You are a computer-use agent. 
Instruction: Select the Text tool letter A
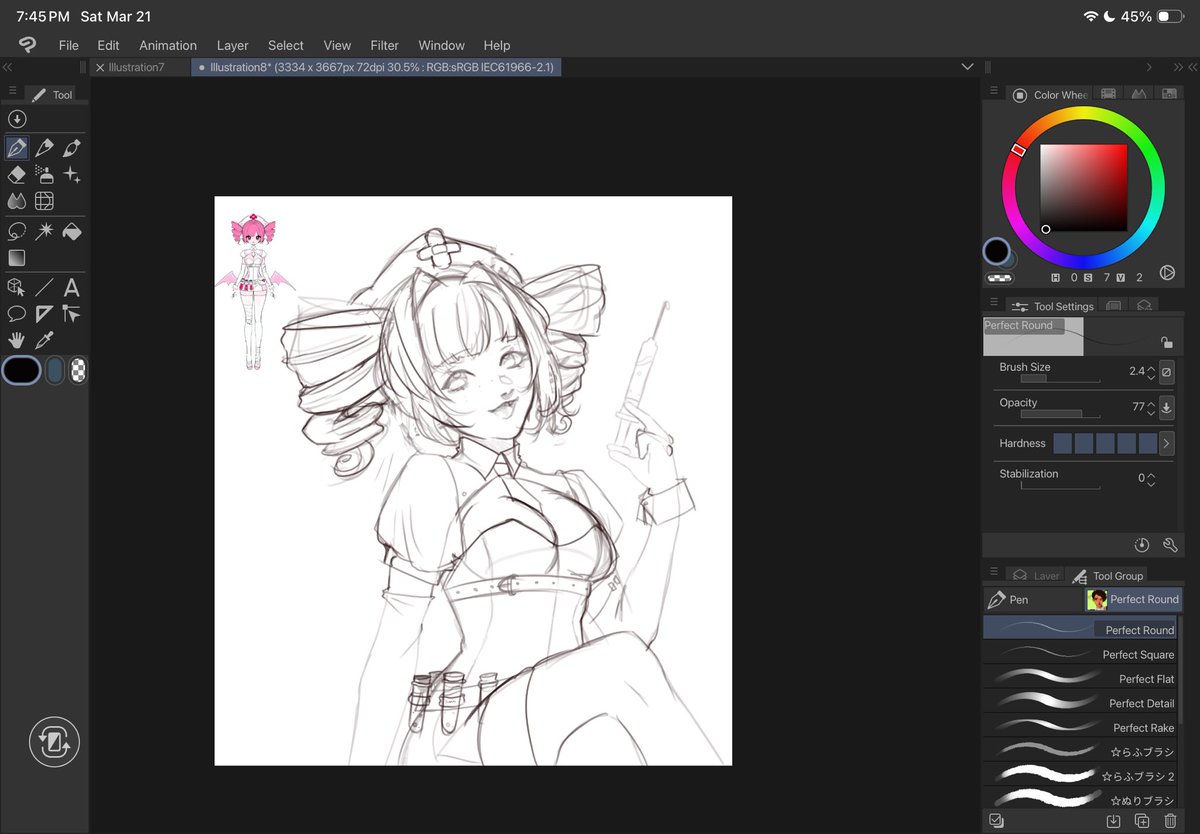click(72, 288)
